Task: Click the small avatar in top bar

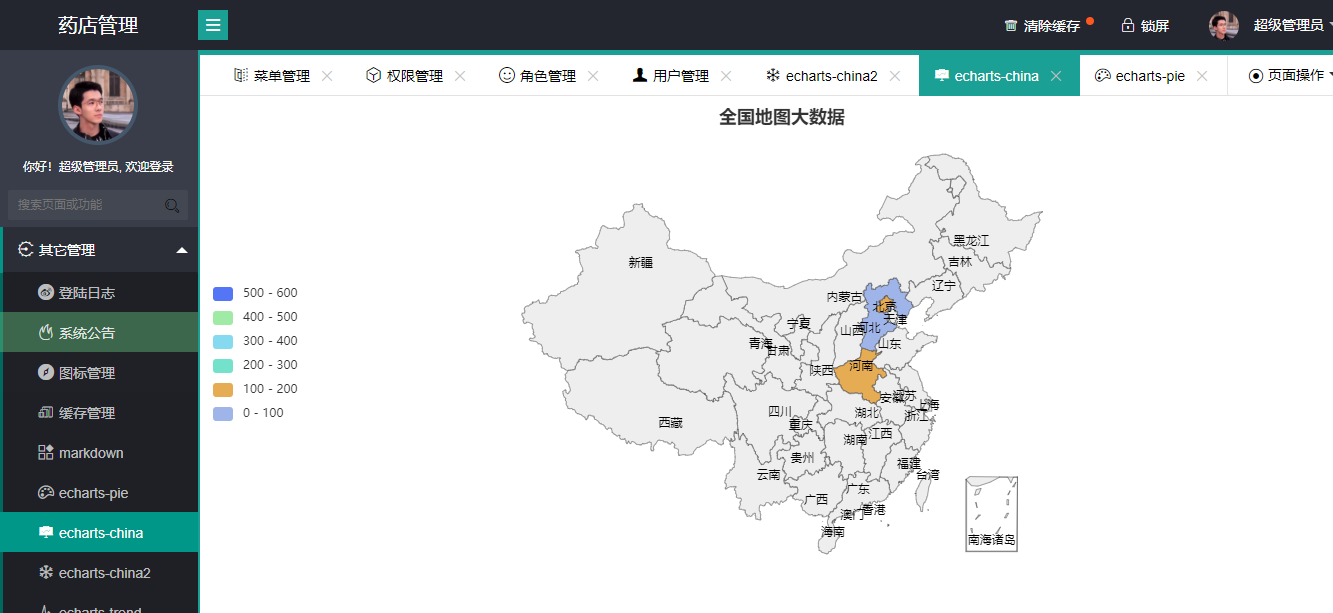Action: coord(1224,25)
